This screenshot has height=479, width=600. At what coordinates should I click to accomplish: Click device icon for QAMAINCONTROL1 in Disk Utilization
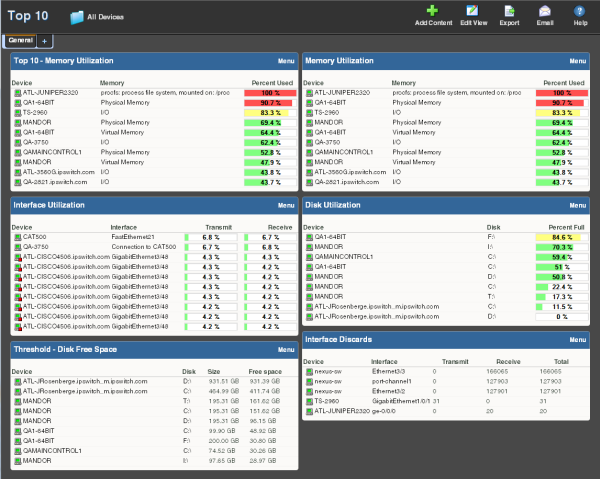(x=309, y=257)
